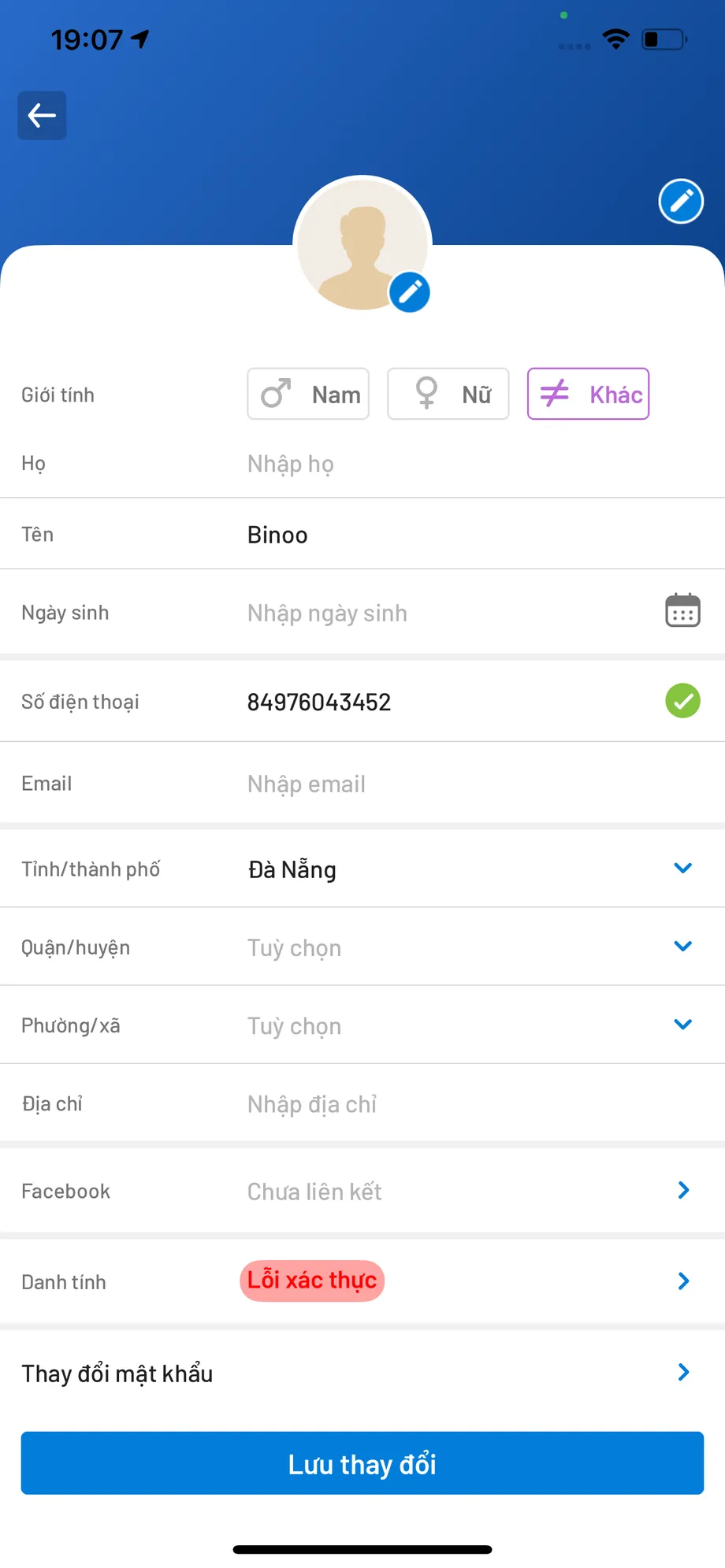The image size is (725, 1568).
Task: Select Nam gender option
Action: (x=308, y=394)
